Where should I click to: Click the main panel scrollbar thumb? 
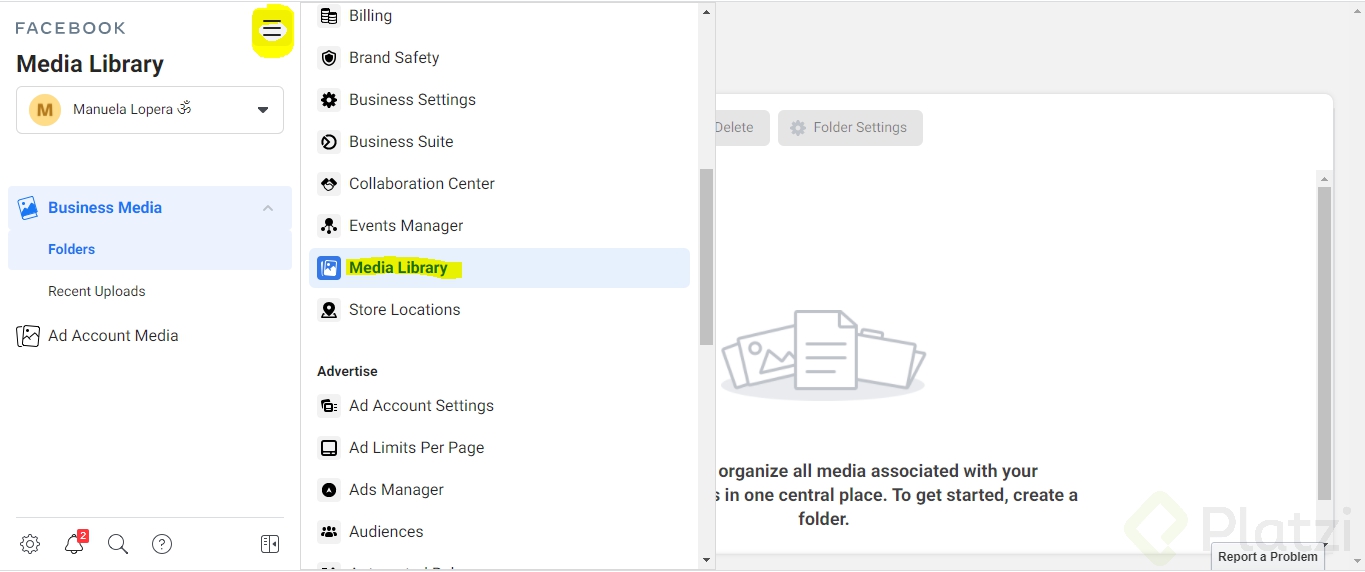coord(1324,343)
